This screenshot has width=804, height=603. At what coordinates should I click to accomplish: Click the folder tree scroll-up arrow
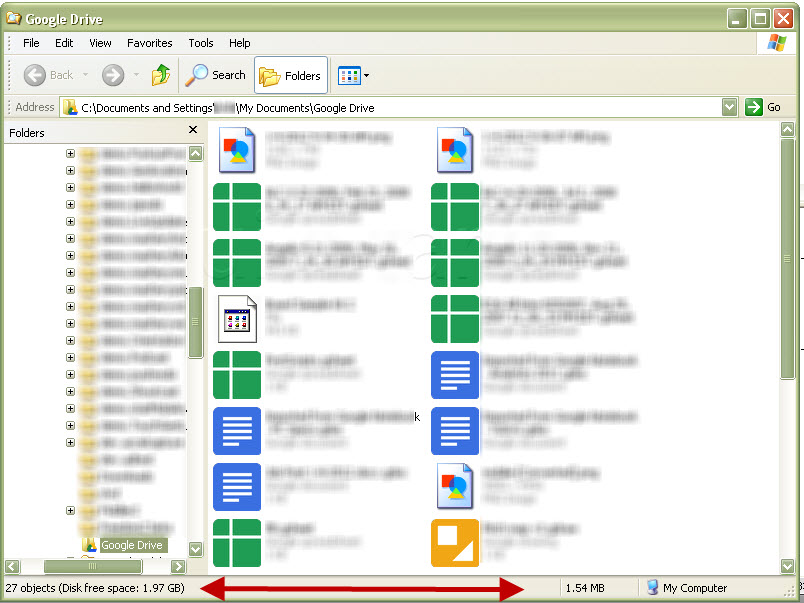coord(195,153)
